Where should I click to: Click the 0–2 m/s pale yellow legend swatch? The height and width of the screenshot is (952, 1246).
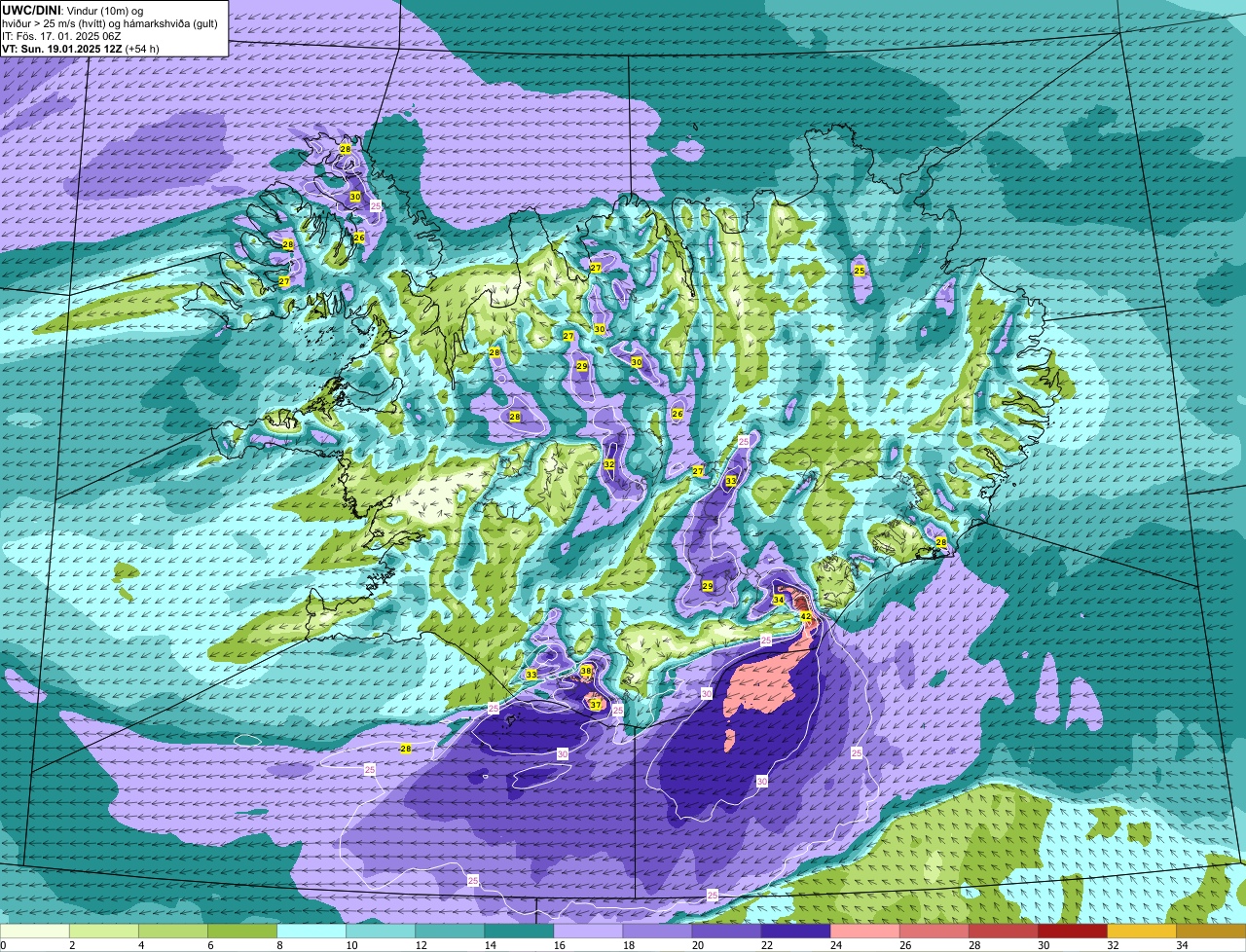coord(35,931)
